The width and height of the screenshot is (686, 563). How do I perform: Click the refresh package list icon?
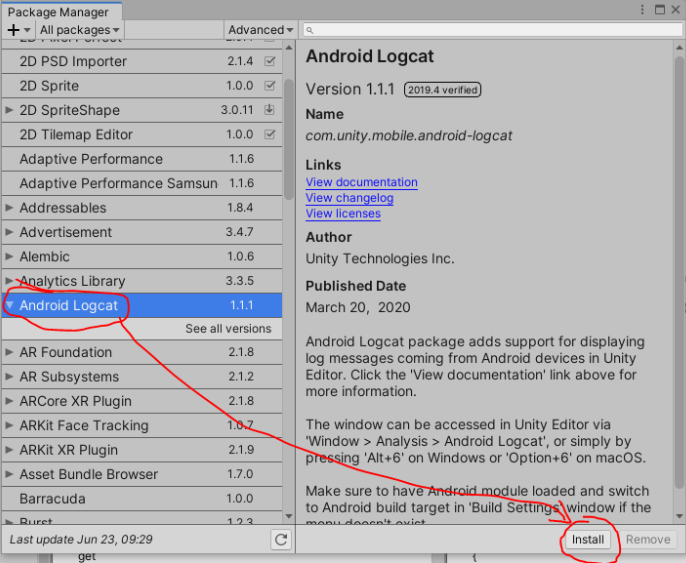[x=281, y=539]
